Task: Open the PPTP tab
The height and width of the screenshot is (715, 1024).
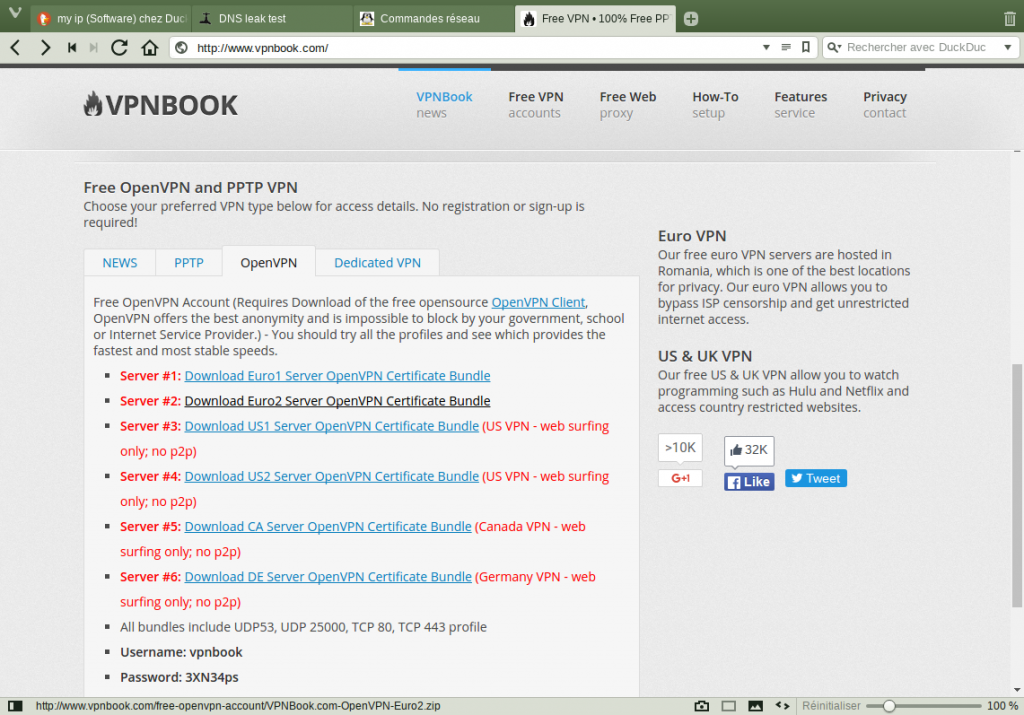Action: (189, 262)
